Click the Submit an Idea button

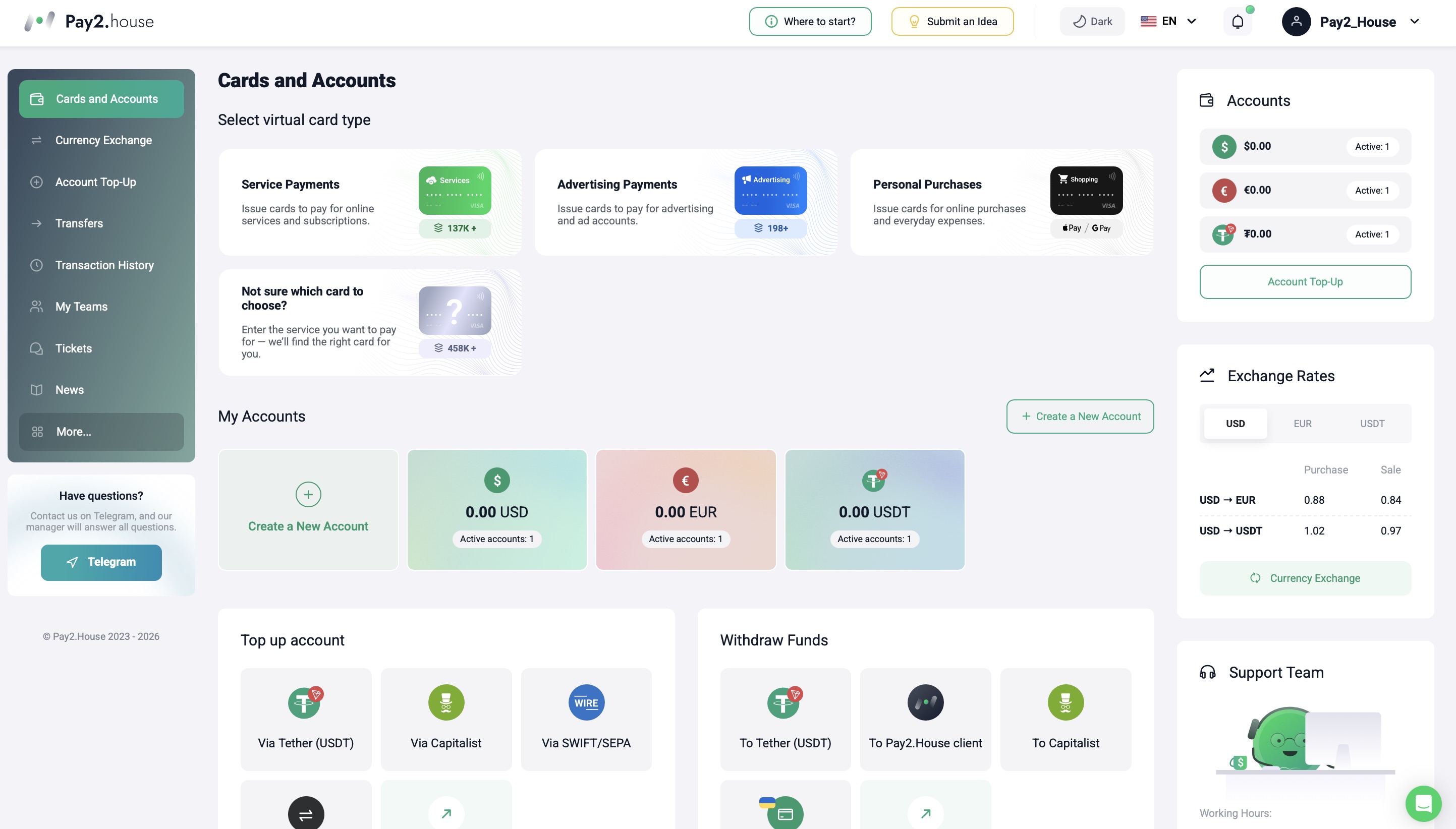click(x=952, y=22)
